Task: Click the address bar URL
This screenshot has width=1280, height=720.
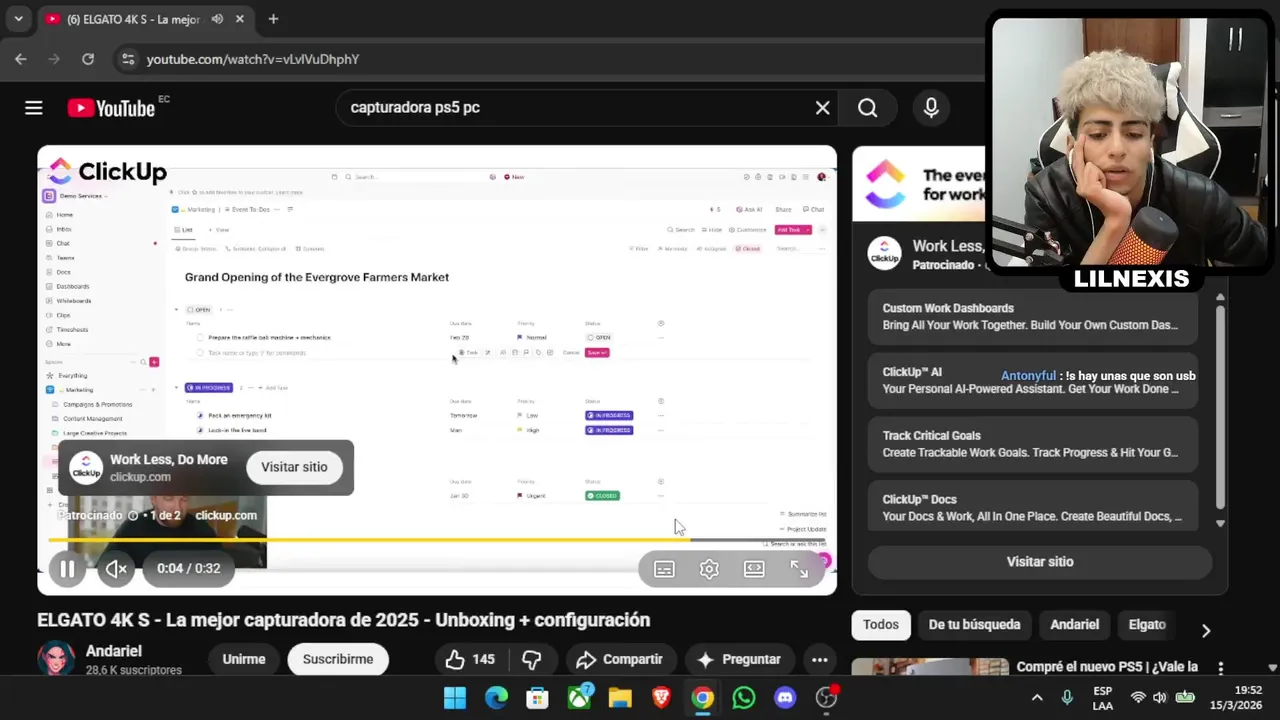Action: coord(253,60)
